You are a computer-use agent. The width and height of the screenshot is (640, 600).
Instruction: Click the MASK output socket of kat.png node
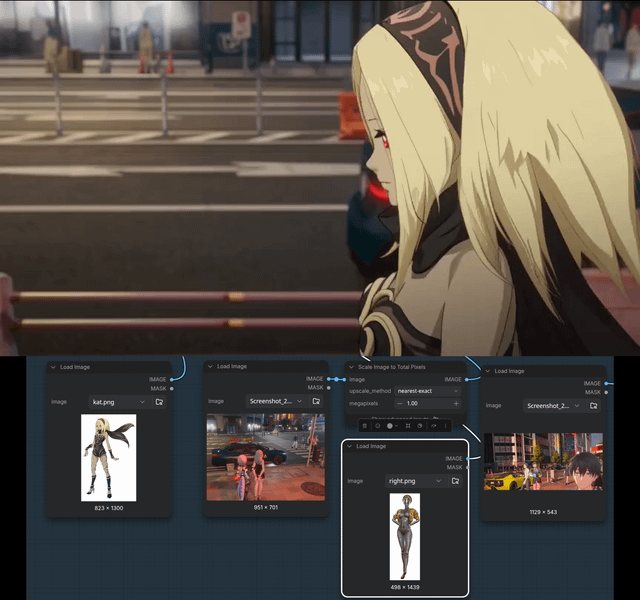(172, 389)
